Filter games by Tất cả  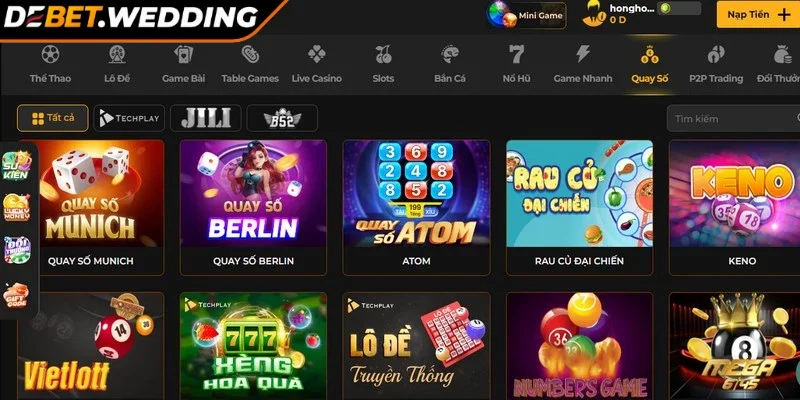click(x=53, y=118)
